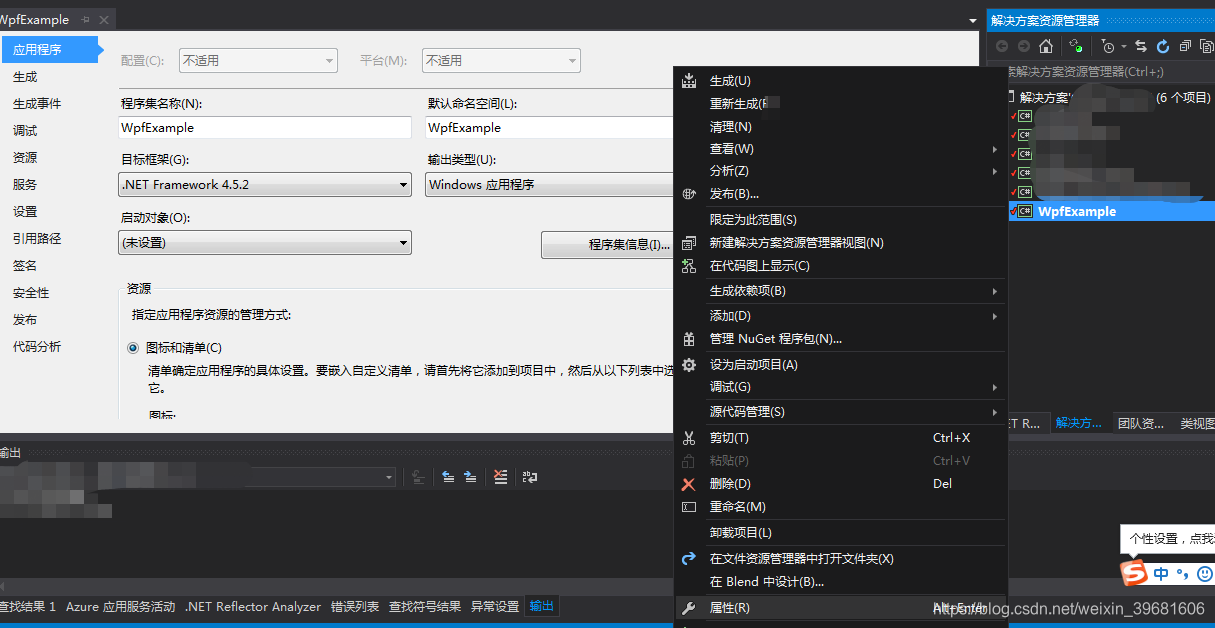Image resolution: width=1215 pixels, height=628 pixels.
Task: Click the Forward arrow in Solution Explorer toolbar
Action: (1024, 46)
